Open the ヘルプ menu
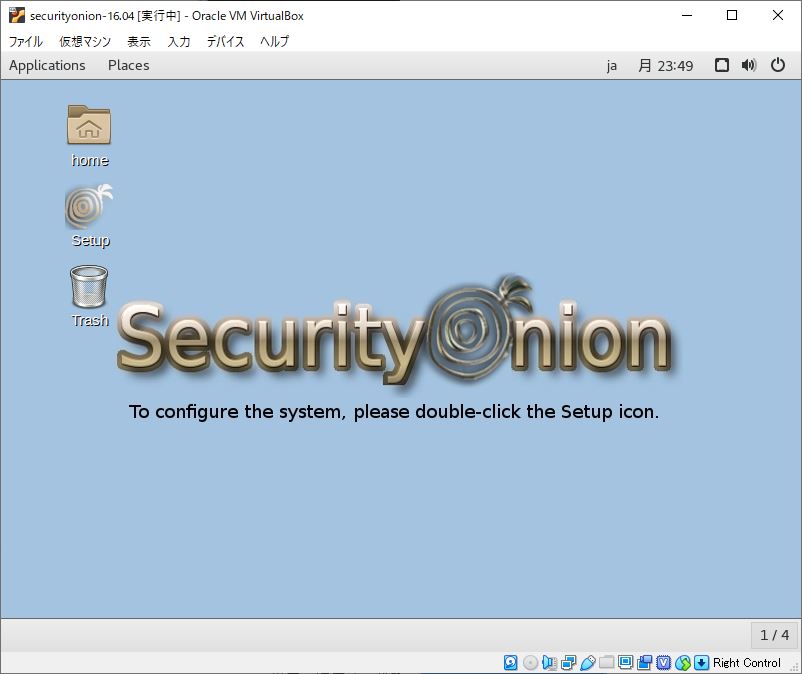 (275, 41)
